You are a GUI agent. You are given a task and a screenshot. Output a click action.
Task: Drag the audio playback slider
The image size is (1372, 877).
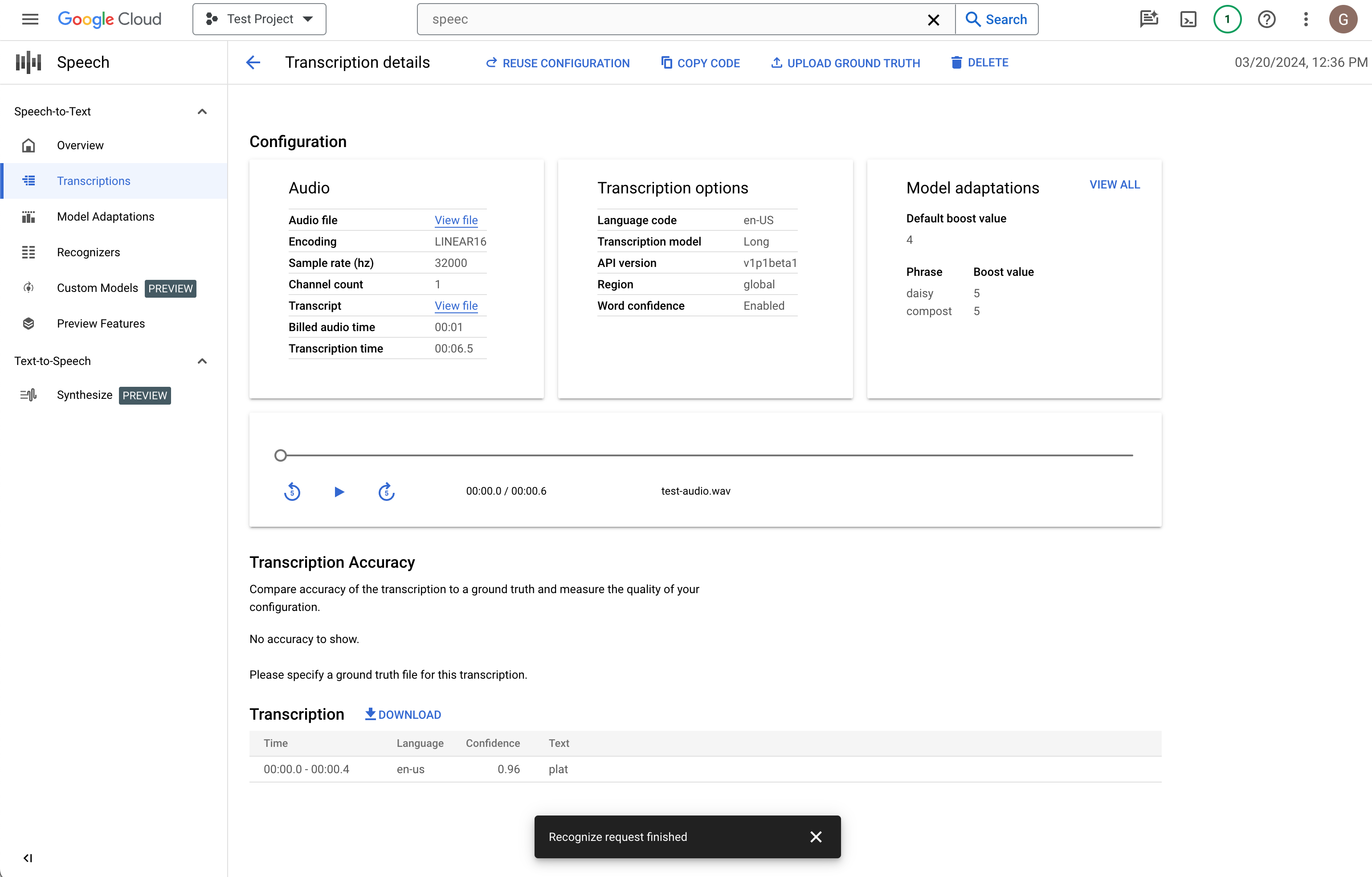[280, 454]
